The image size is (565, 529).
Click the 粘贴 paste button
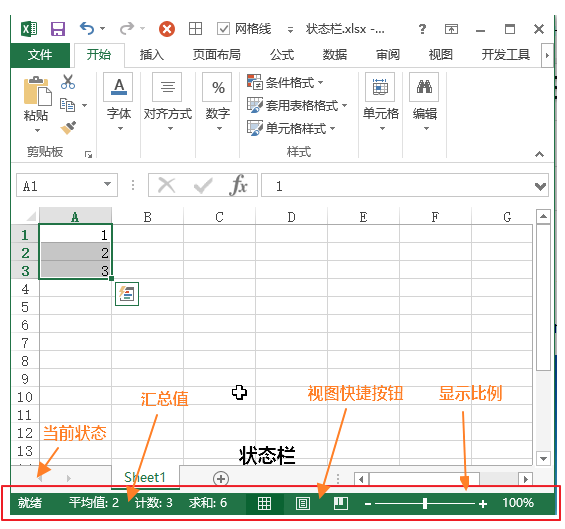pos(36,104)
